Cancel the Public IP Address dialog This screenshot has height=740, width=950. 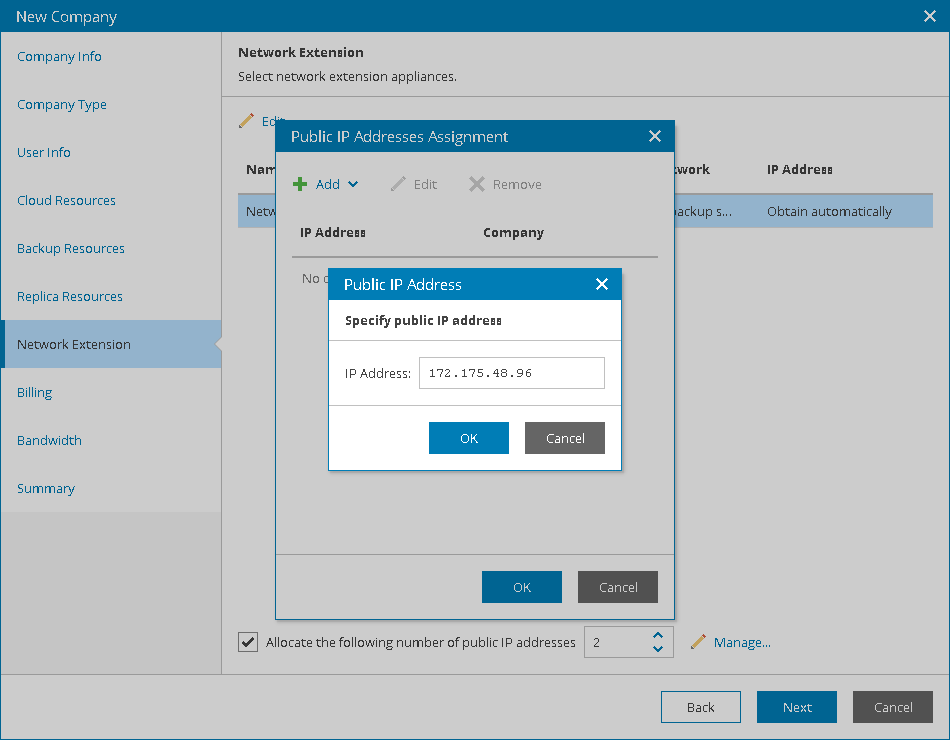pos(565,438)
